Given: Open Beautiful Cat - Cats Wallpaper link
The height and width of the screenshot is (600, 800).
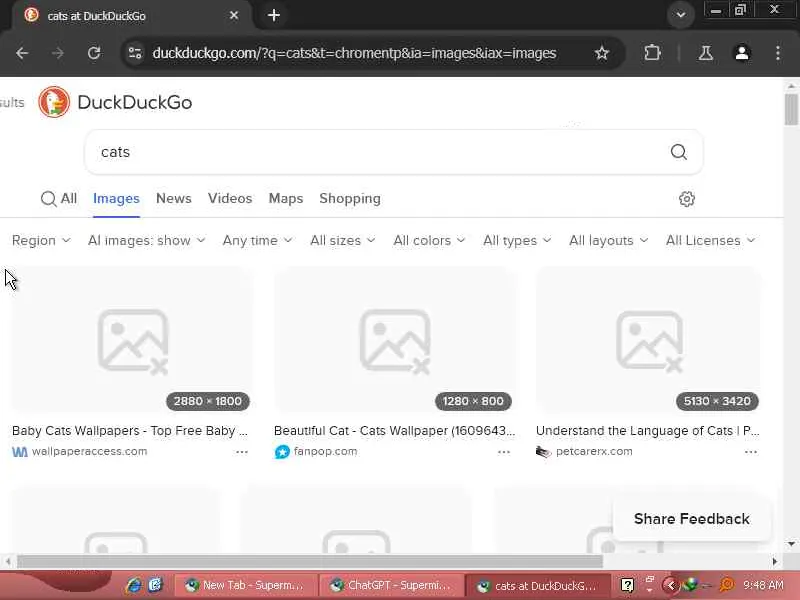Looking at the screenshot, I should 394,431.
